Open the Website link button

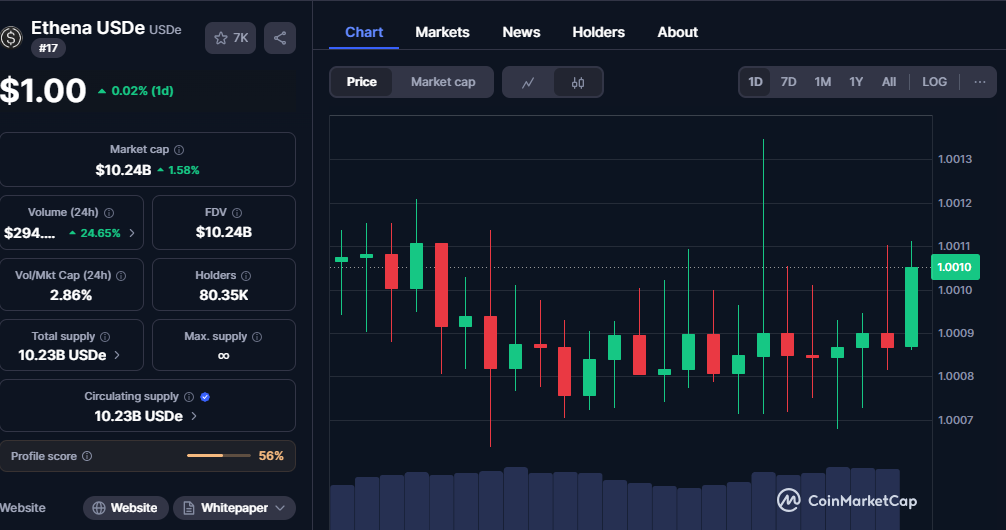[125, 508]
